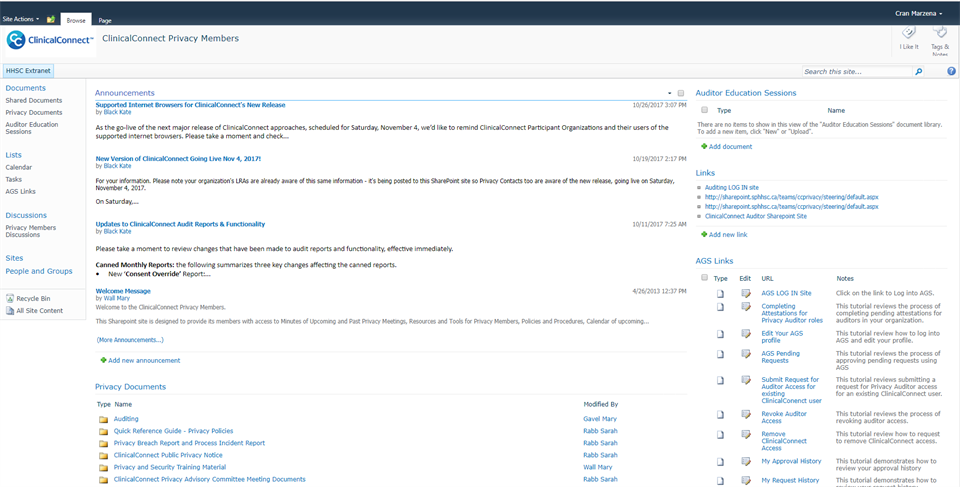Click the All Site Content icon
Image resolution: width=960 pixels, height=487 pixels.
(10, 311)
